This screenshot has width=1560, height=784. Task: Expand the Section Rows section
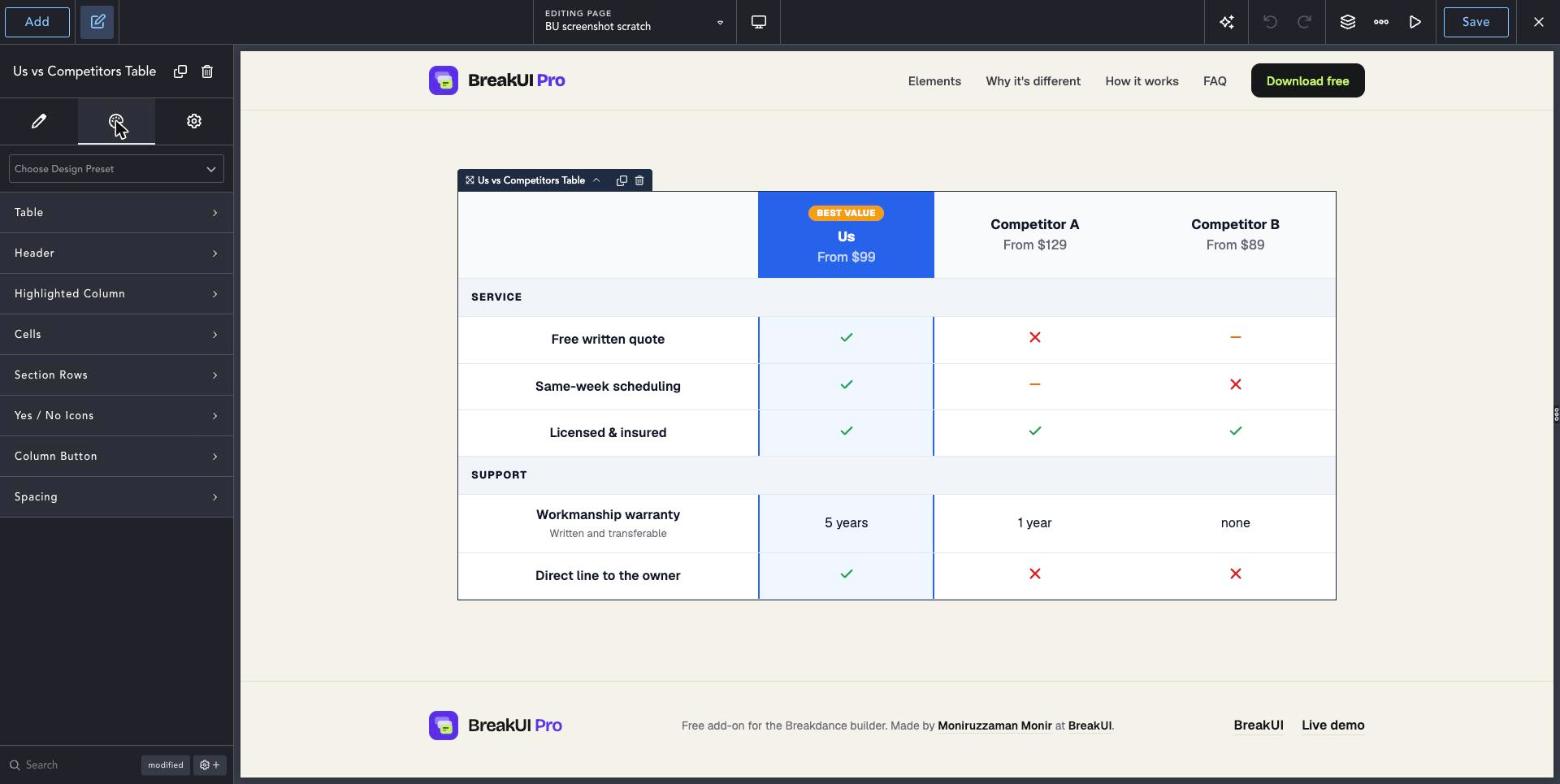pos(116,375)
